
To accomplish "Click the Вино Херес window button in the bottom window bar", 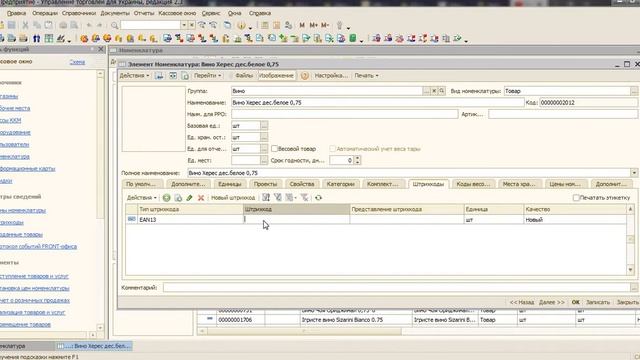I will pyautogui.click(x=94, y=346).
